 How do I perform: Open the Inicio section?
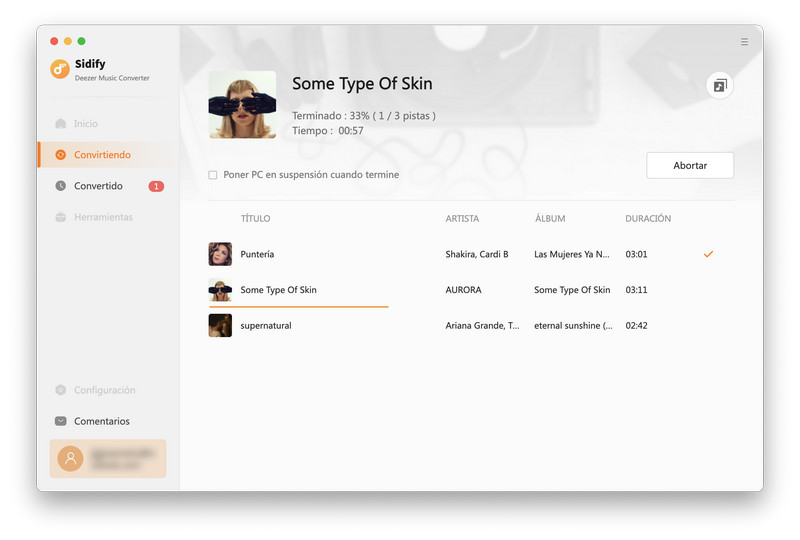tap(108, 124)
